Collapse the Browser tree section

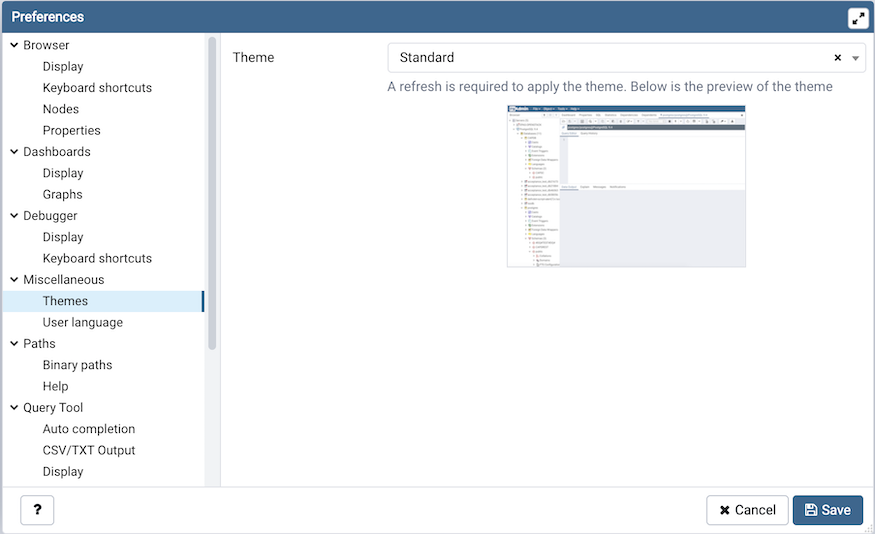[14, 45]
